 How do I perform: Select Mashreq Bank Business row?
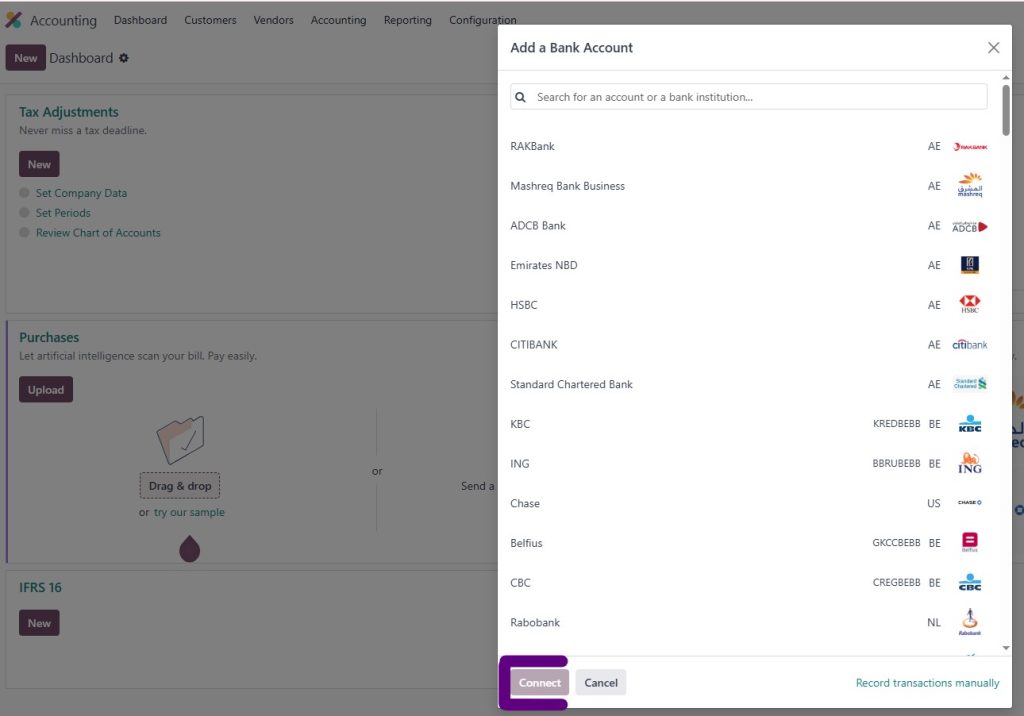click(748, 186)
